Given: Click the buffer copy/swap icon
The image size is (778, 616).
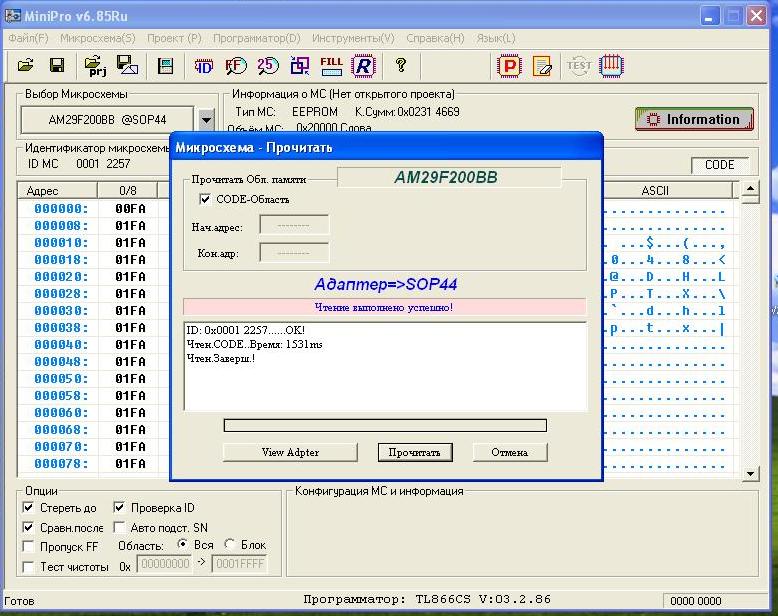Looking at the screenshot, I should 300,65.
